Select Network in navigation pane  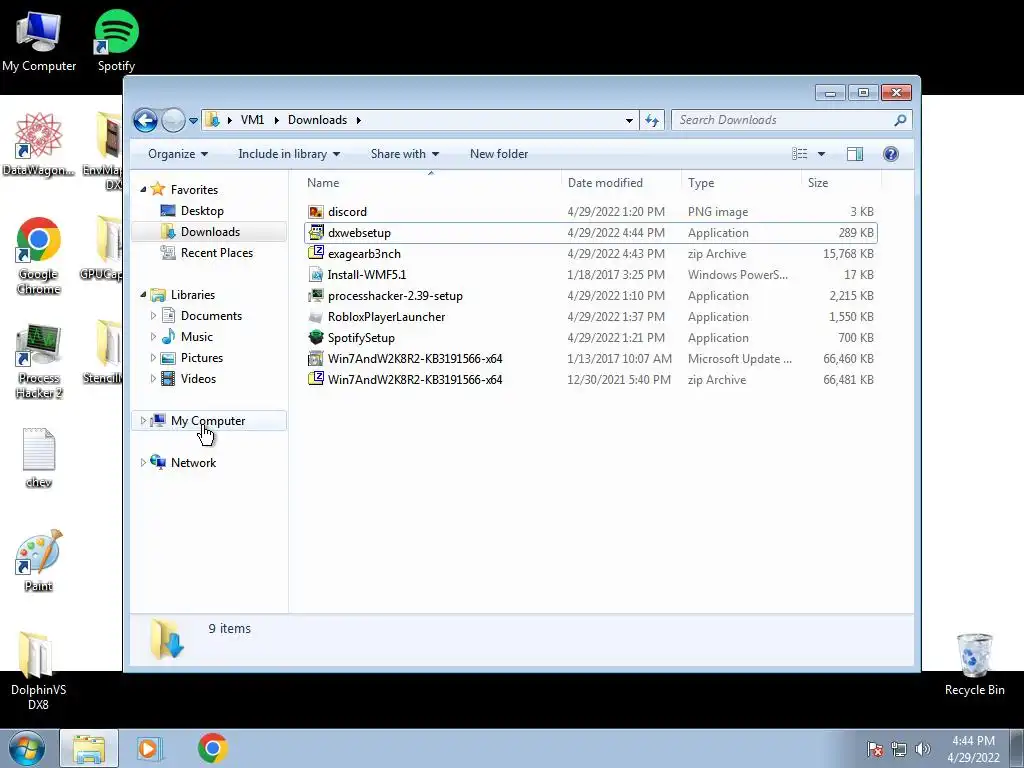(x=193, y=463)
